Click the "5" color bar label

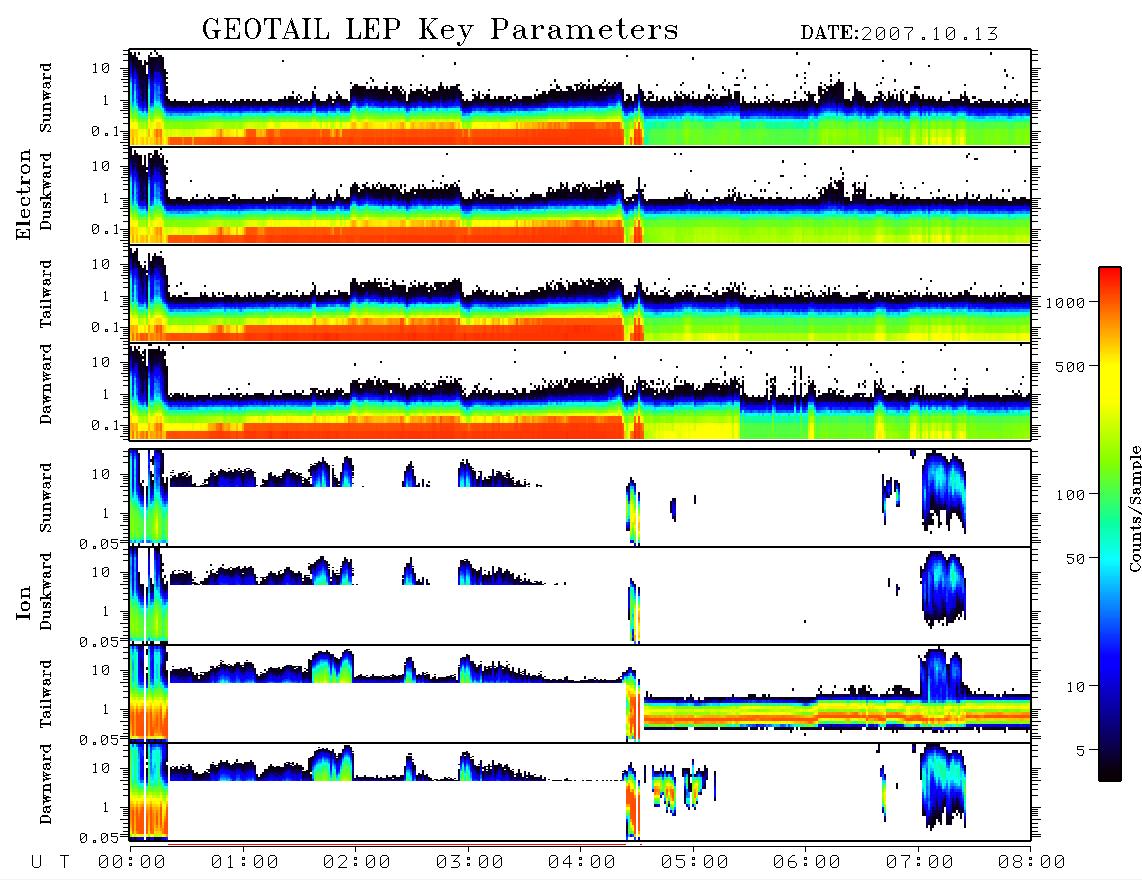(1080, 750)
